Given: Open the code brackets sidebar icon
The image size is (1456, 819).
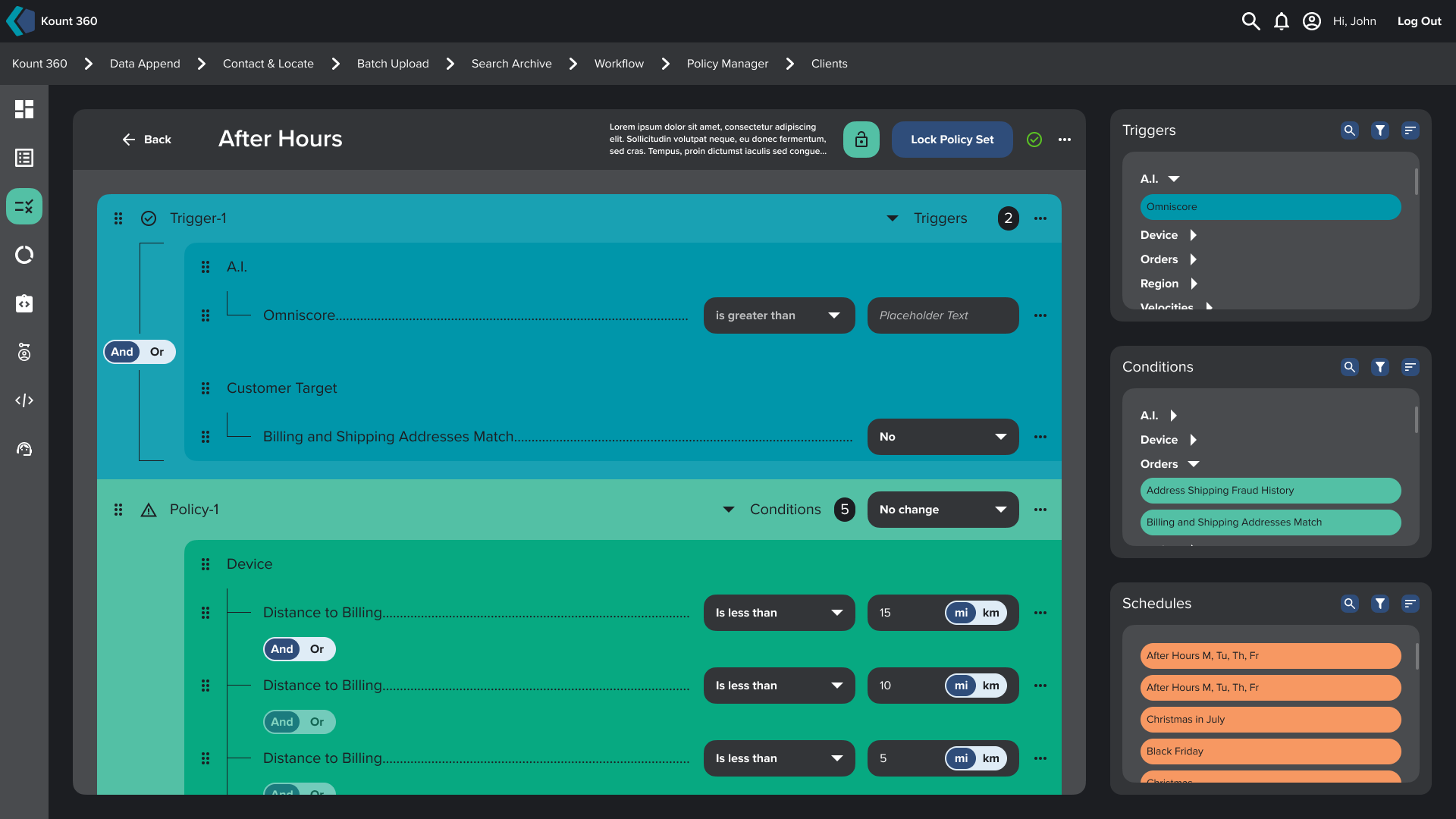Looking at the screenshot, I should [24, 400].
